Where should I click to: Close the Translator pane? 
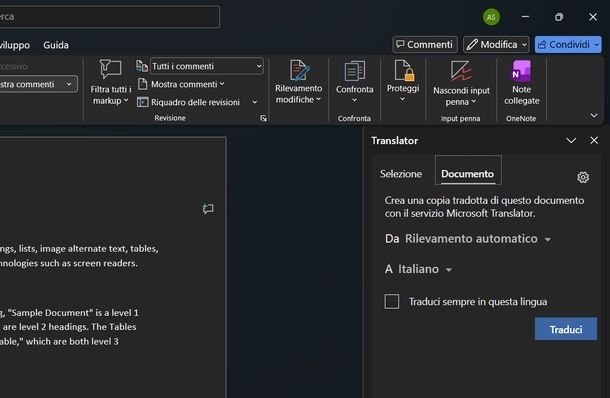tap(594, 140)
